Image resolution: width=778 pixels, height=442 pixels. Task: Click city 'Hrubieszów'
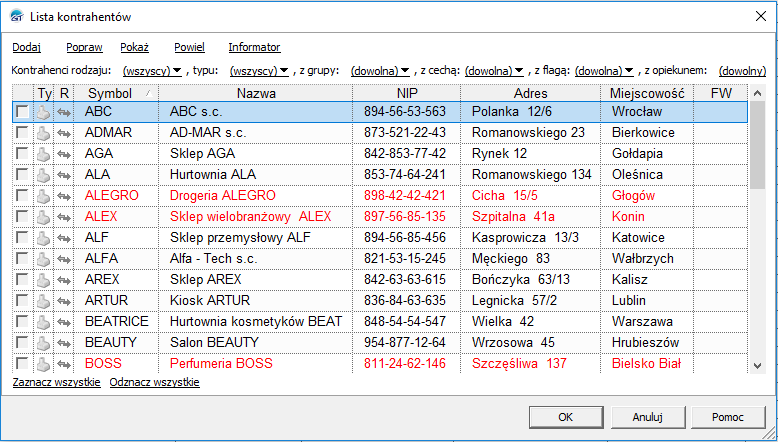(646, 342)
